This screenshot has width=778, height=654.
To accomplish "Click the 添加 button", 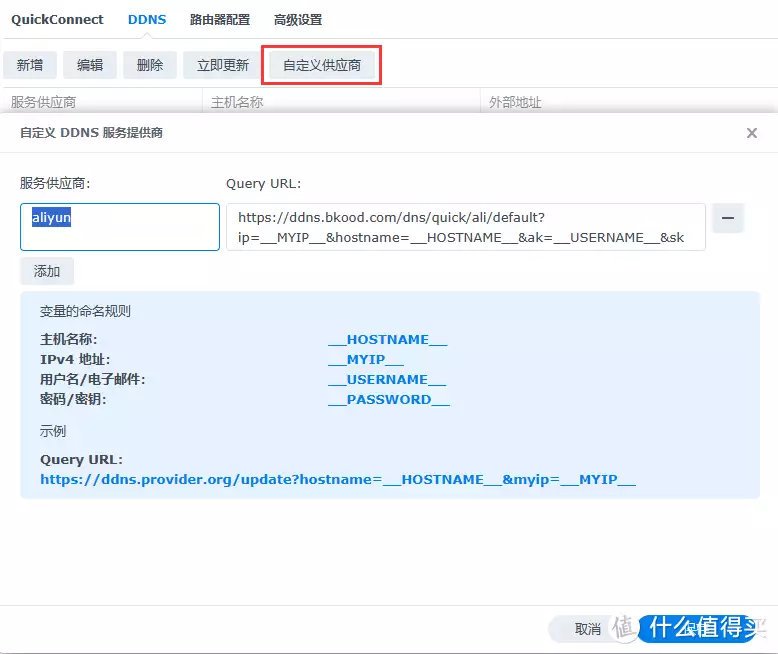I will 47,271.
